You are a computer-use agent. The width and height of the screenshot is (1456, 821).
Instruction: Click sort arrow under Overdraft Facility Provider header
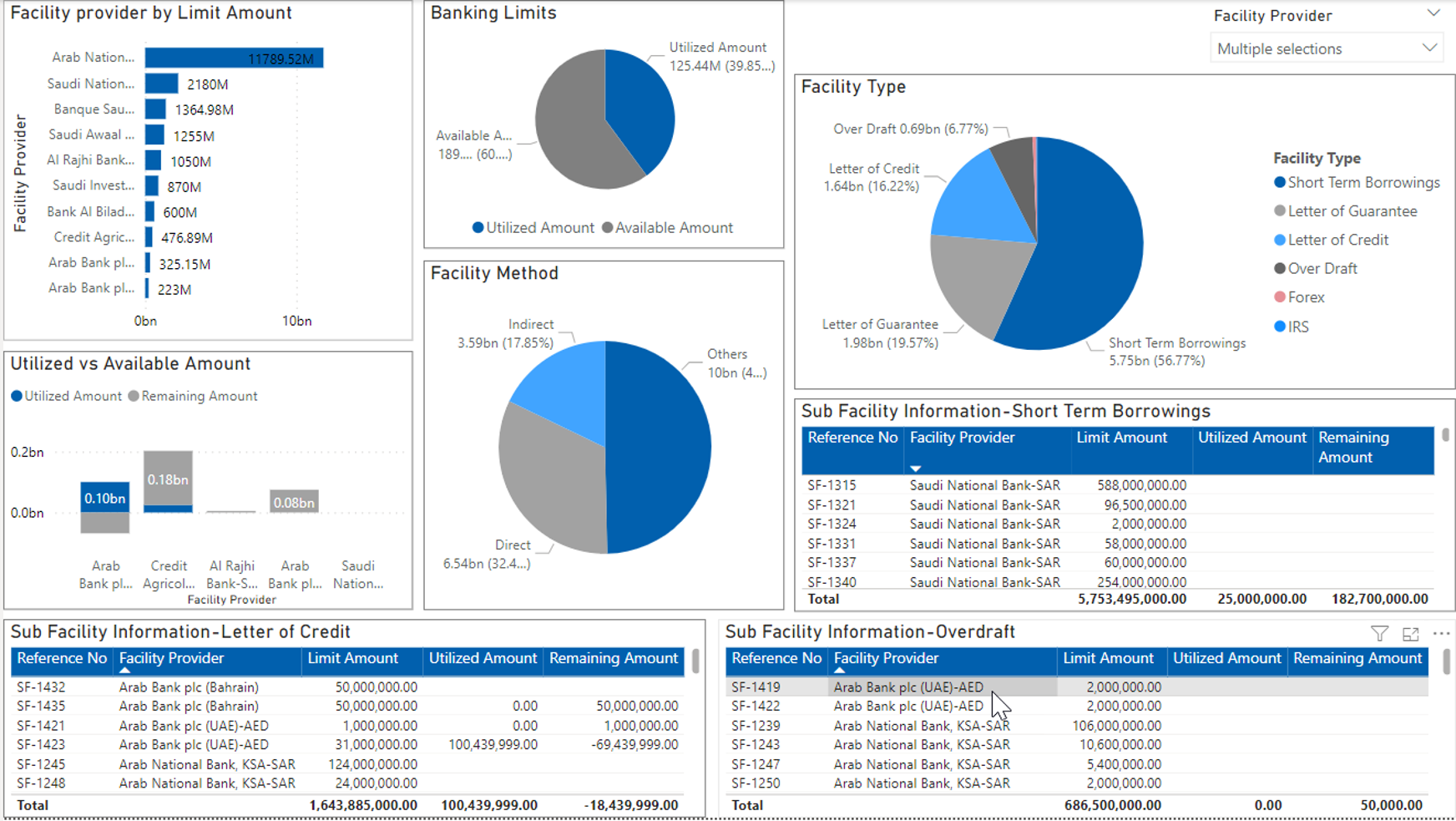click(x=839, y=670)
